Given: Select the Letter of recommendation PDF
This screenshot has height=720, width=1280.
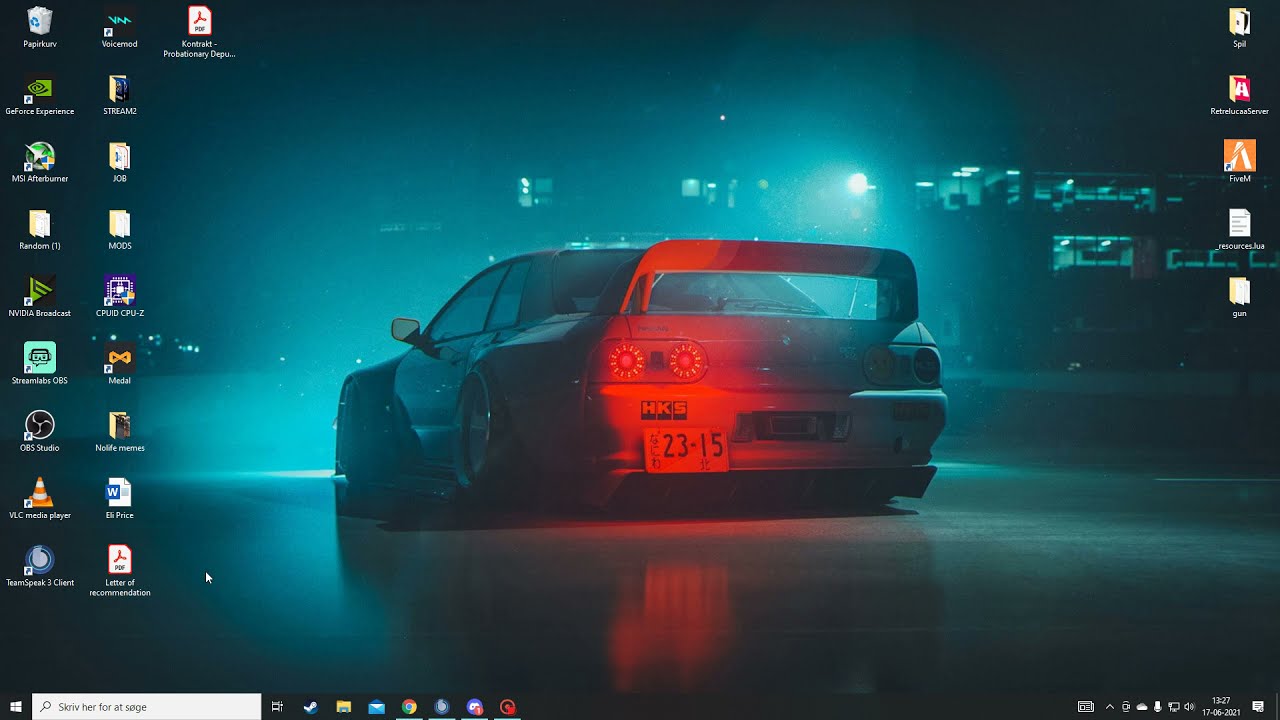Looking at the screenshot, I should tap(120, 571).
